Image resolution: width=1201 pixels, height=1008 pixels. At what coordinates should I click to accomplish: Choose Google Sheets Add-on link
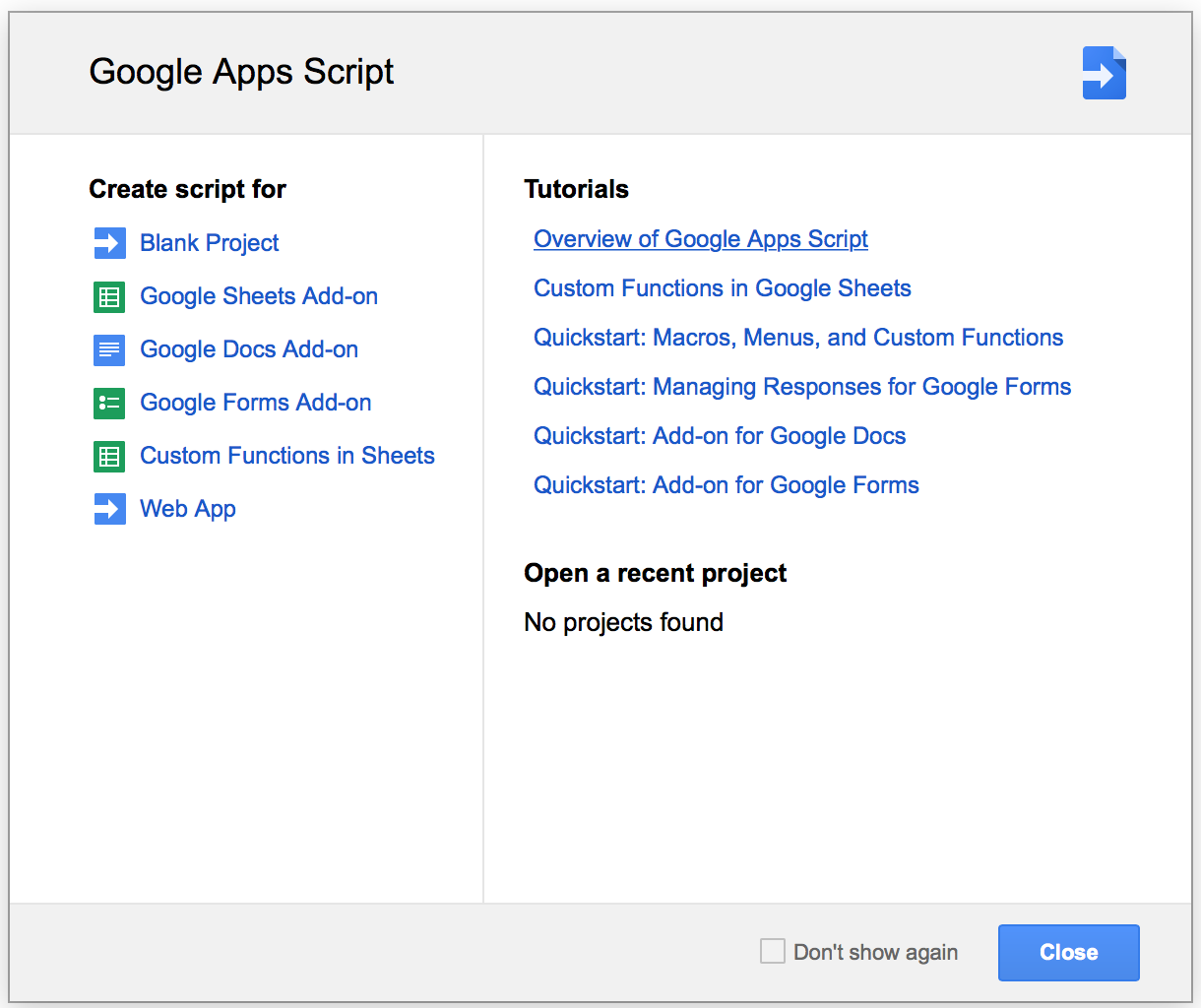point(259,296)
